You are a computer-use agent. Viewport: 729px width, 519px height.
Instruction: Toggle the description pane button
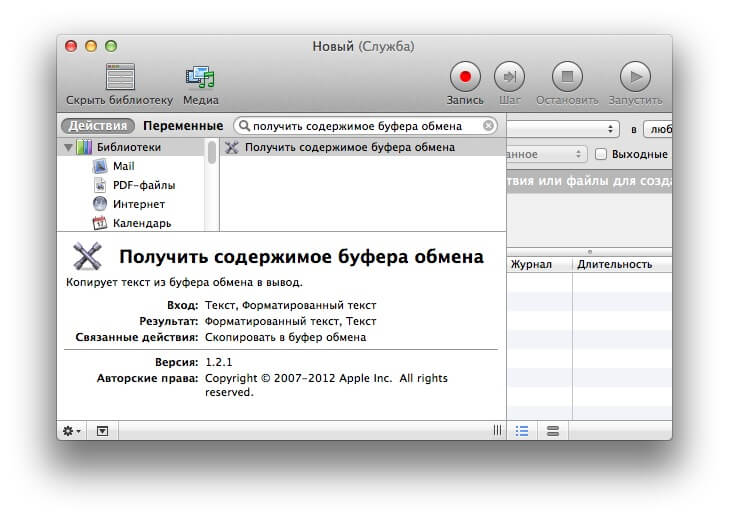tap(102, 431)
